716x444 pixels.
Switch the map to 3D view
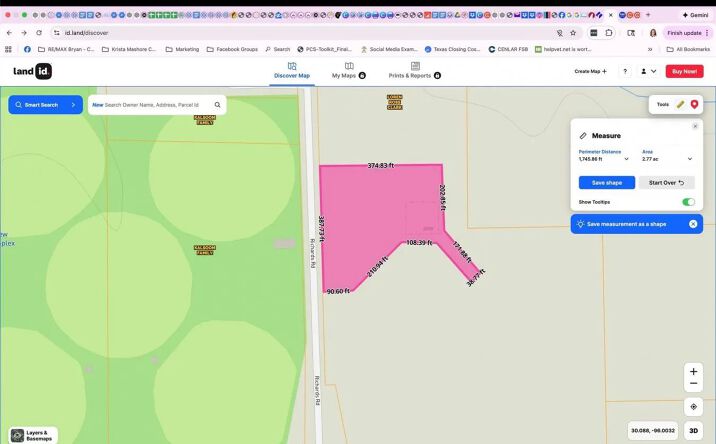pos(693,431)
